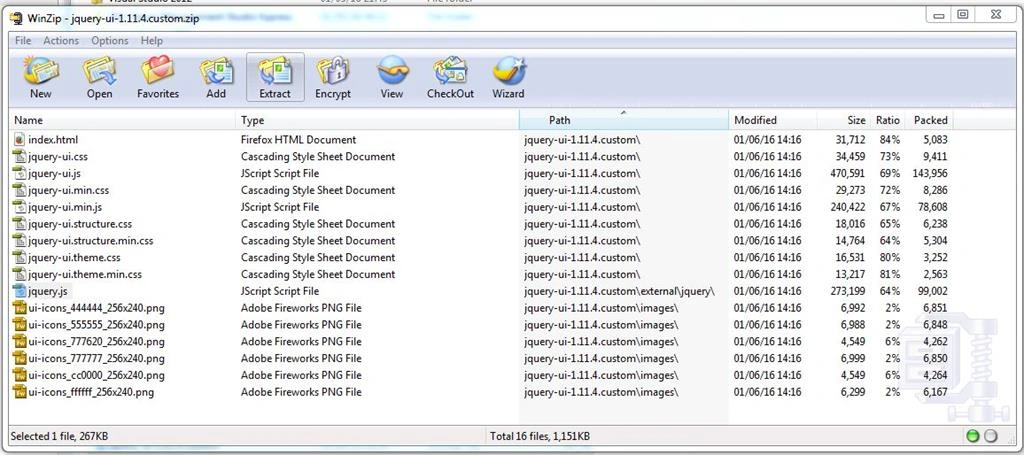Click Firefox HTML Document type cell
Image resolution: width=1024 pixels, height=455 pixels.
[298, 140]
